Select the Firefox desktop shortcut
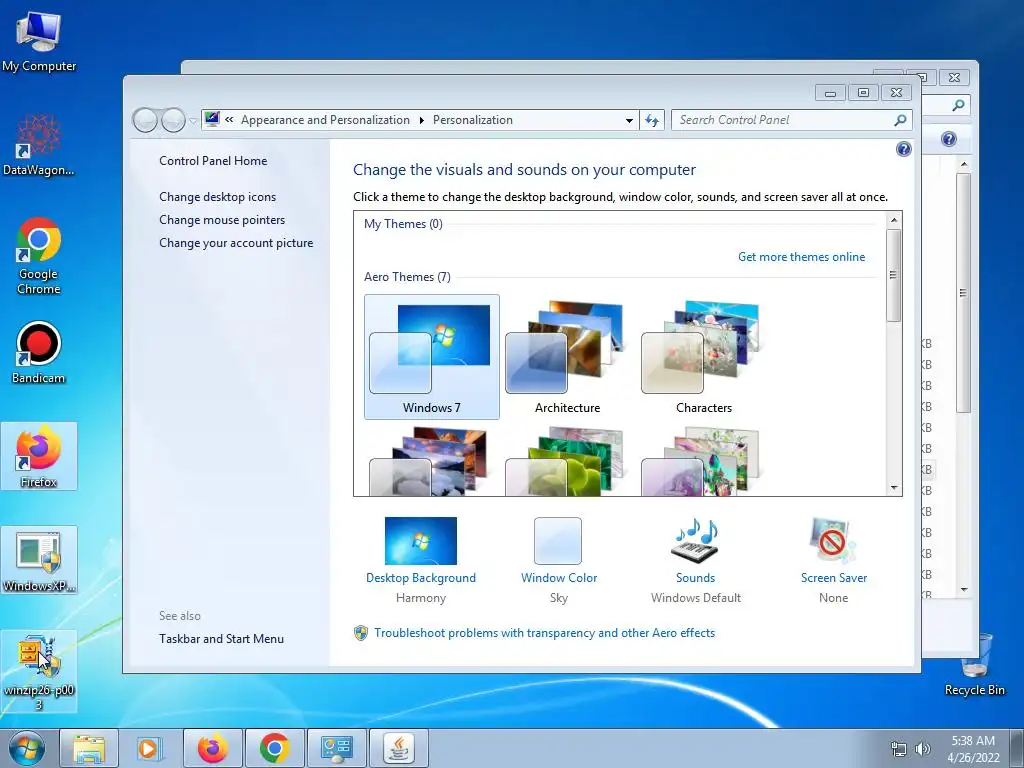This screenshot has width=1024, height=768. coord(39,456)
